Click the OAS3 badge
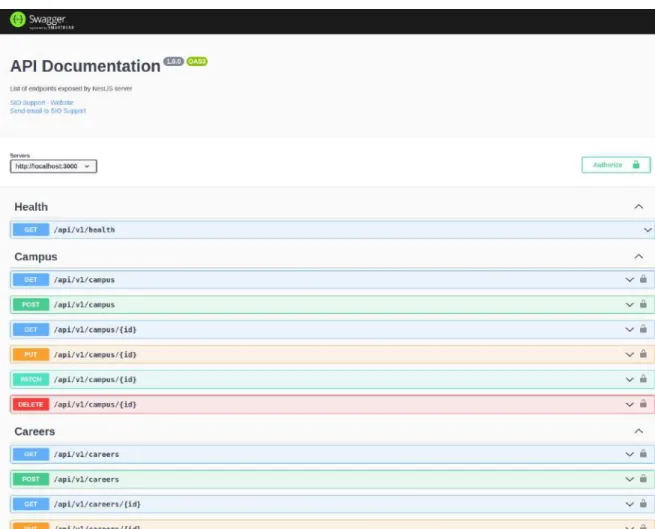This screenshot has width=655, height=529. tap(197, 61)
